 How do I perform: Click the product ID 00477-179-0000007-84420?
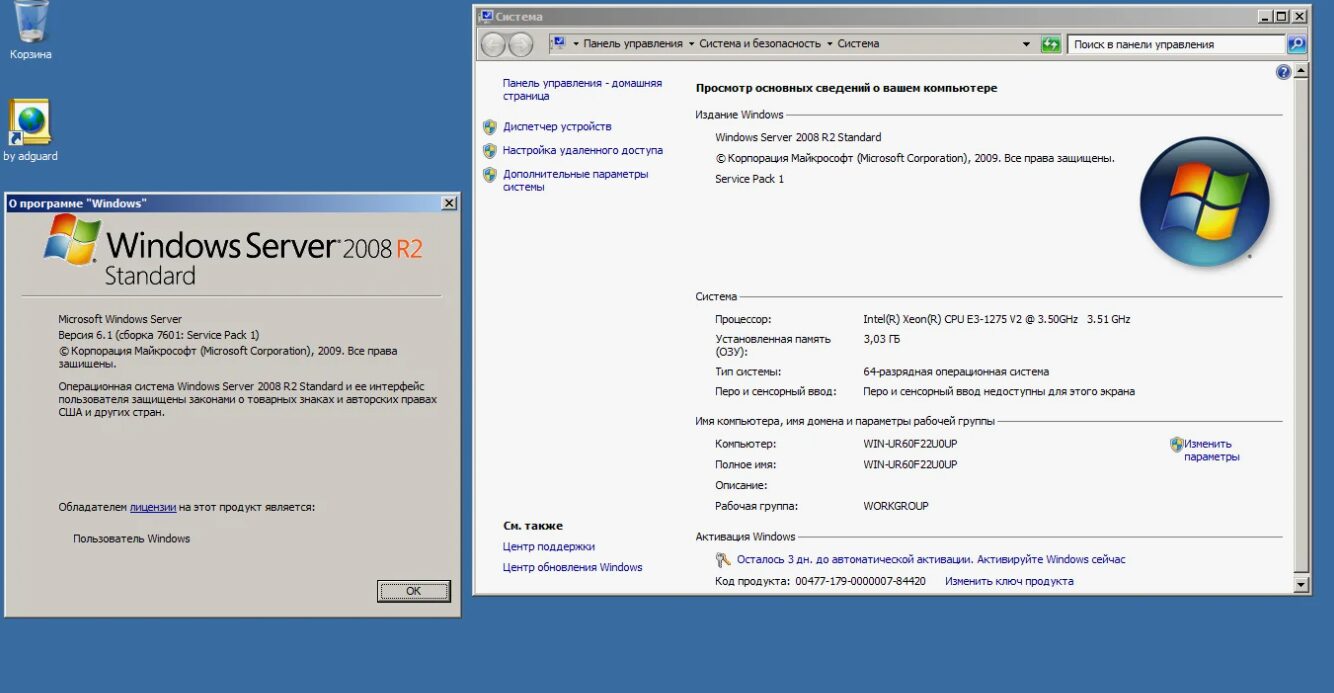pos(860,581)
